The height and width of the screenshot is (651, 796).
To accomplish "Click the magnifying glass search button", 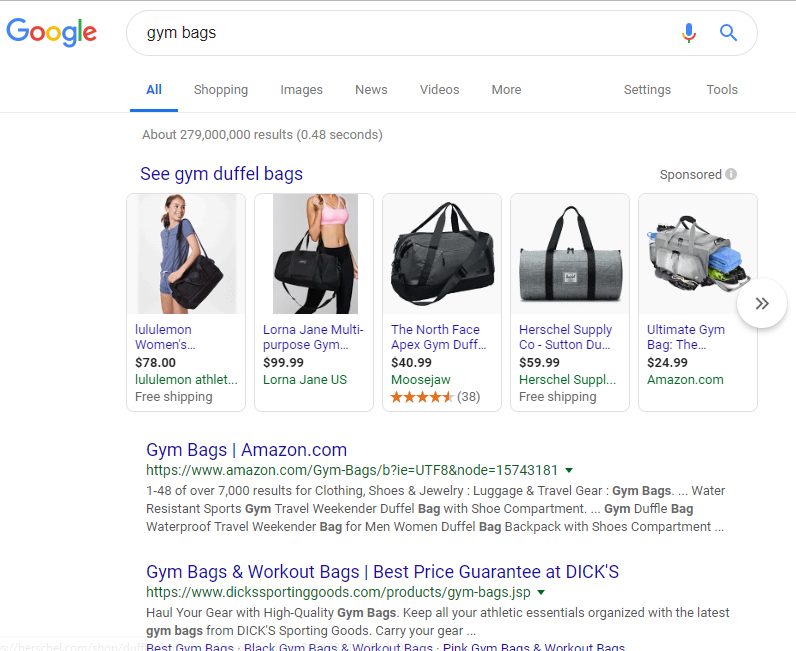I will [728, 33].
